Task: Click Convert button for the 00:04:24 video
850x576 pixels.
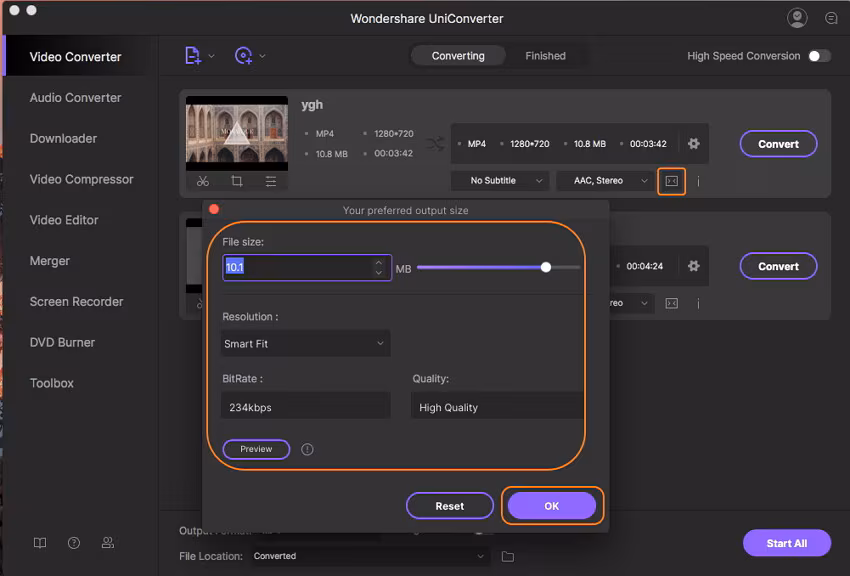Action: 778,267
